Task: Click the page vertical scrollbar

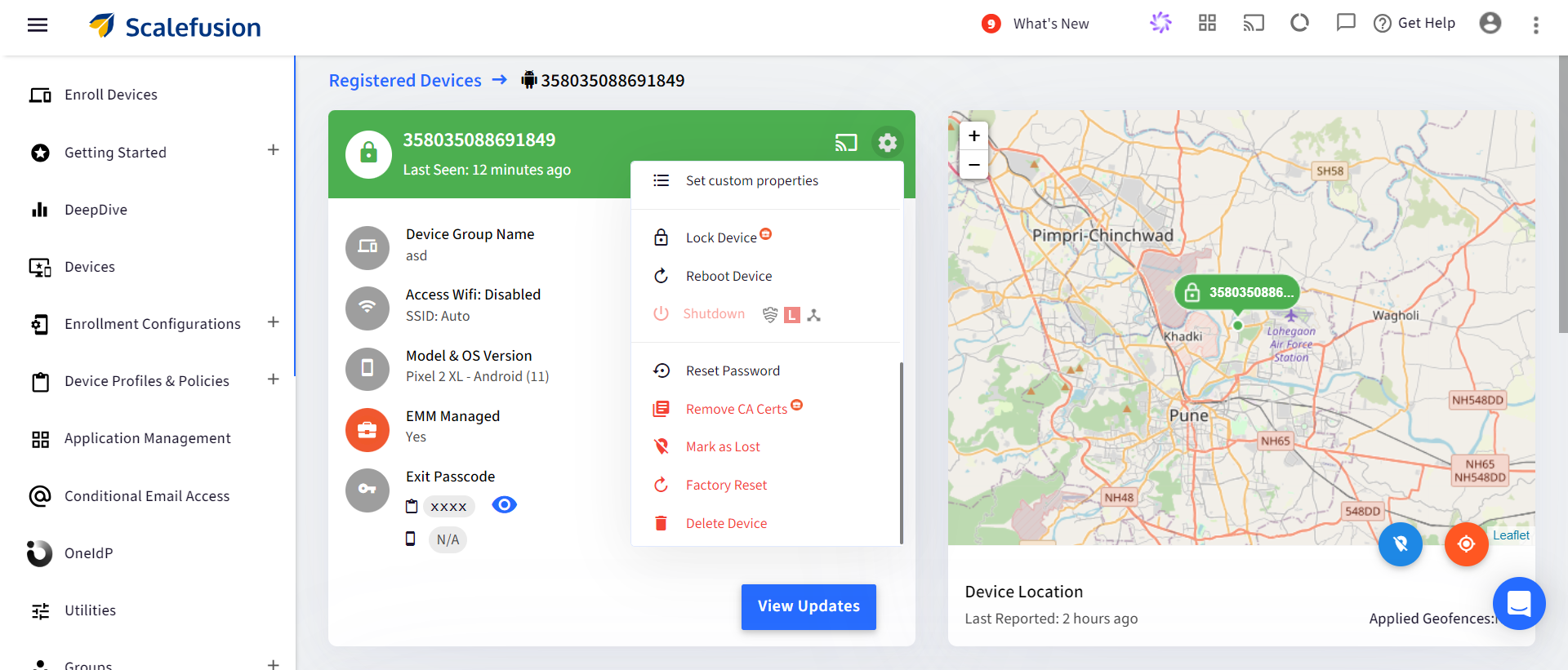Action: pyautogui.click(x=1563, y=194)
